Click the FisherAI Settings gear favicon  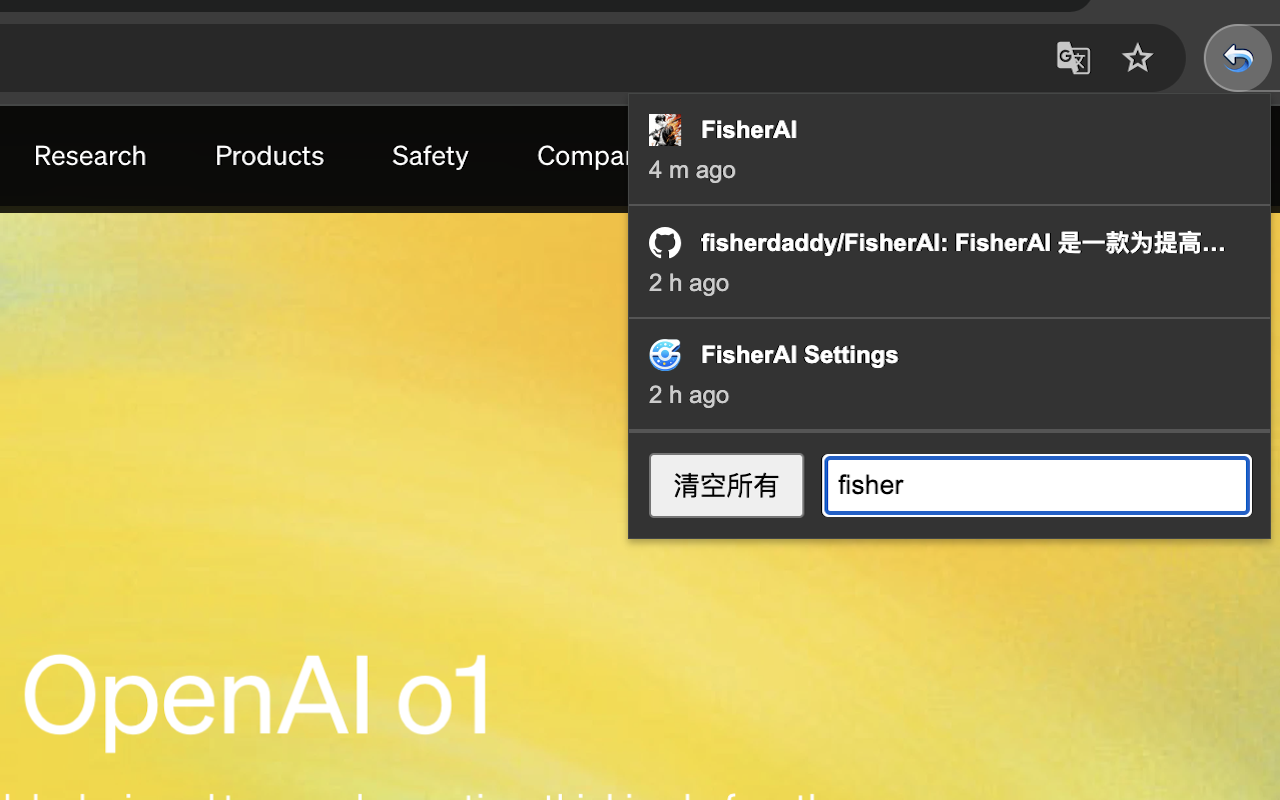(665, 355)
